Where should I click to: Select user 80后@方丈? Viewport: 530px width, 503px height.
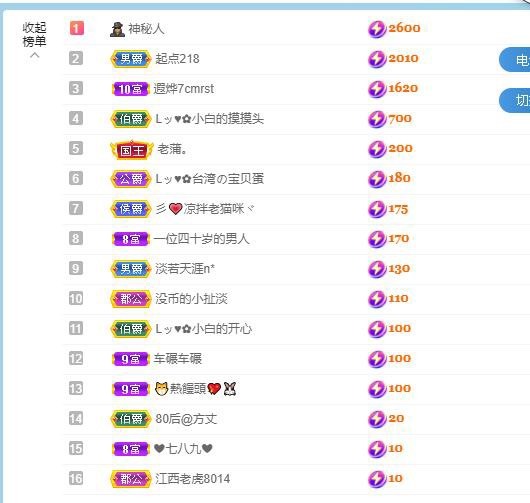point(186,419)
